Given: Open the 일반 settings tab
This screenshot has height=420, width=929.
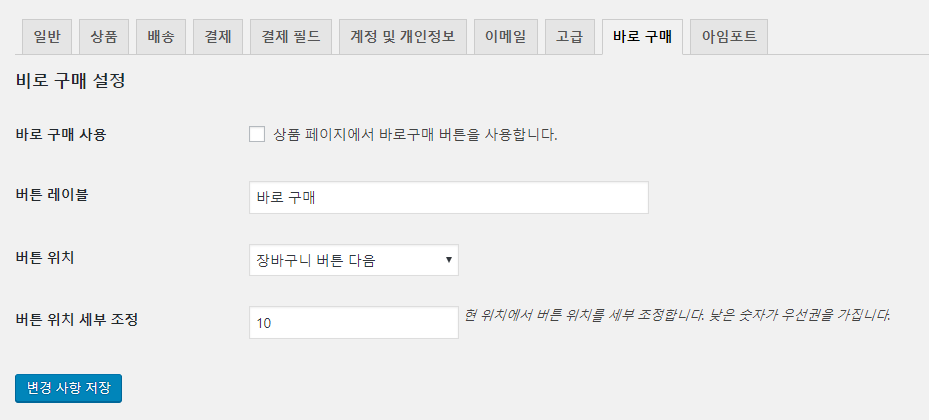Looking at the screenshot, I should click(46, 38).
